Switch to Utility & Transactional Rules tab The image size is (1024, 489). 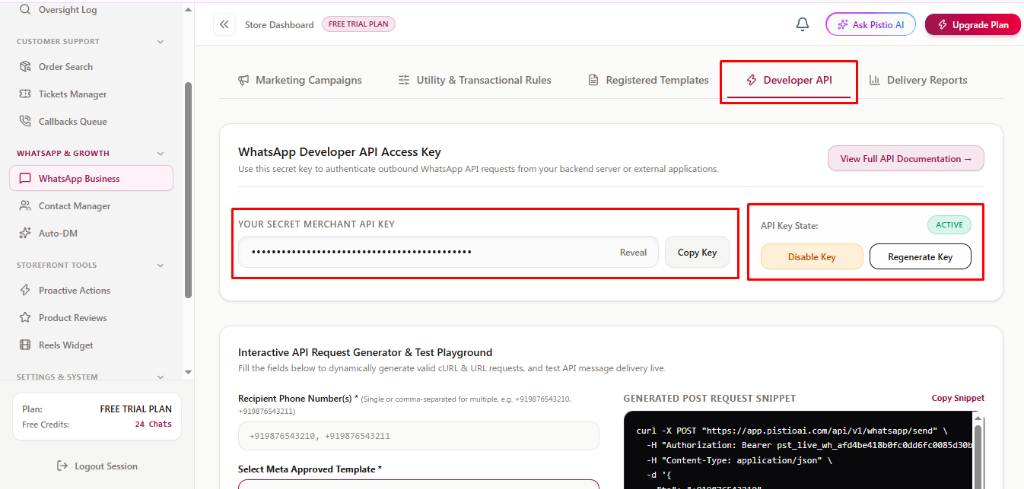pos(475,80)
